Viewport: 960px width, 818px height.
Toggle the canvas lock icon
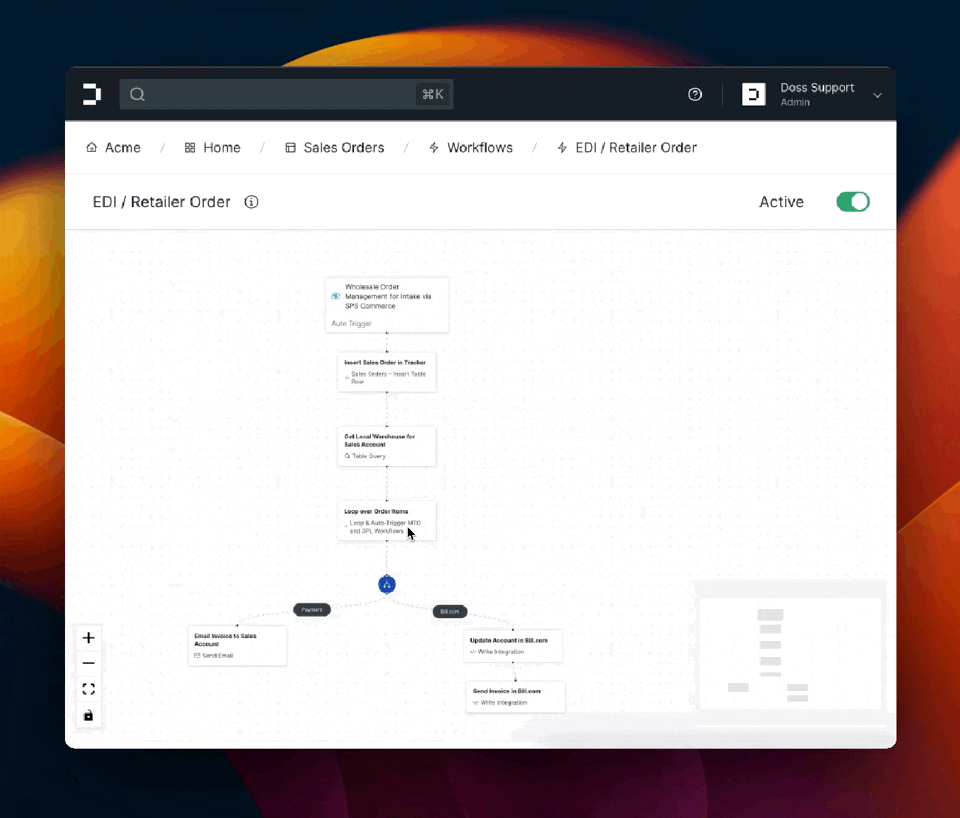[x=89, y=715]
